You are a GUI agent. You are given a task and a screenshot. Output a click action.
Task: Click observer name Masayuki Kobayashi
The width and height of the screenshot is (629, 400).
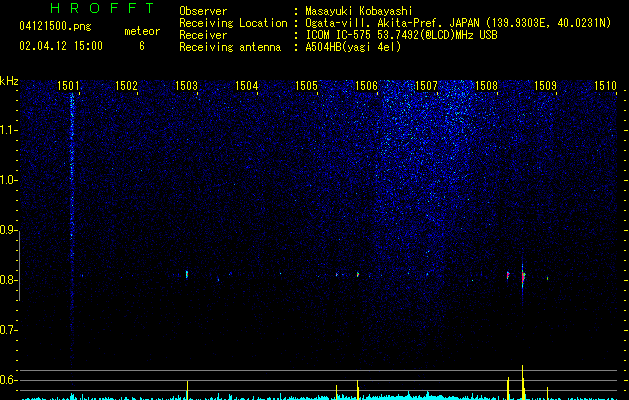pos(359,11)
